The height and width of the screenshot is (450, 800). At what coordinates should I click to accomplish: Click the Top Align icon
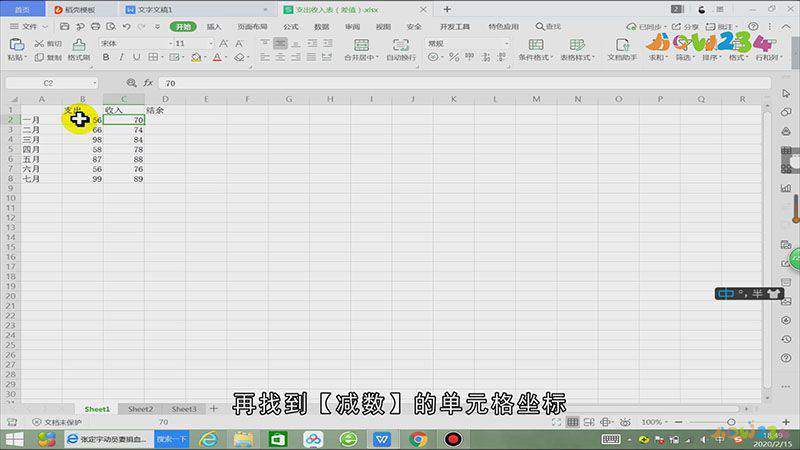click(x=265, y=43)
